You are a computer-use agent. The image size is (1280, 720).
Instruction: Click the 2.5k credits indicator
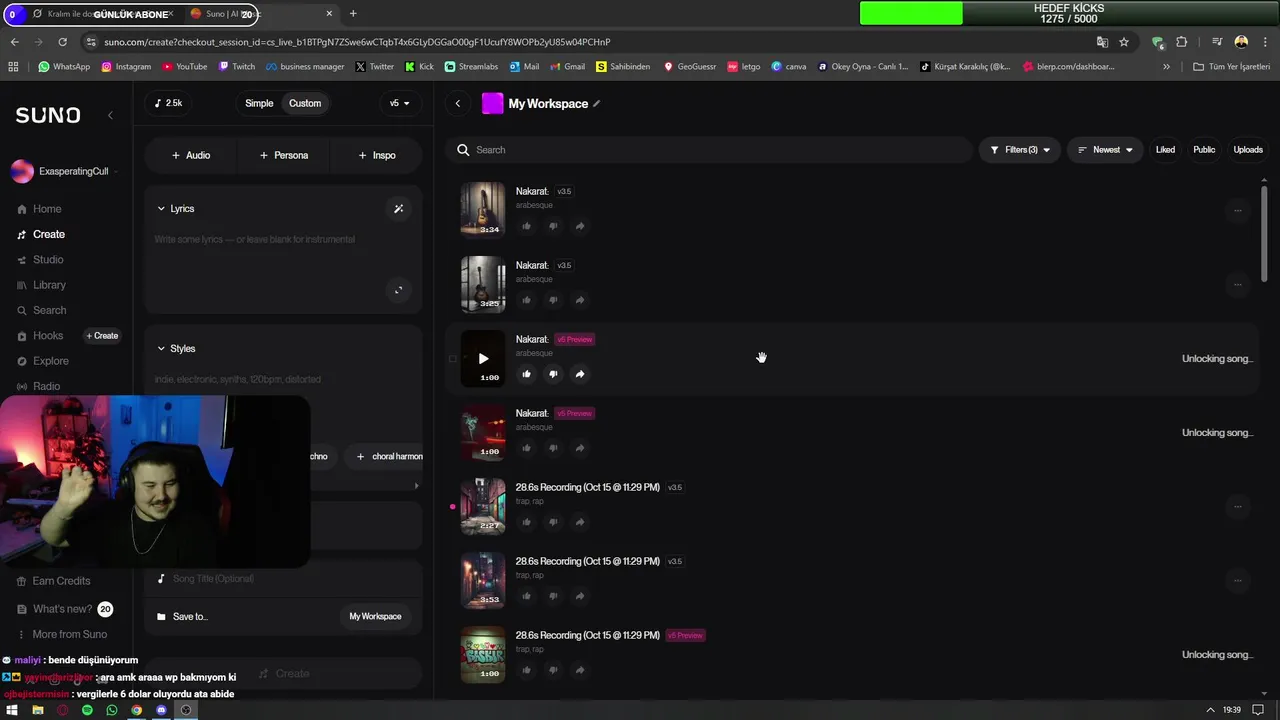[169, 103]
